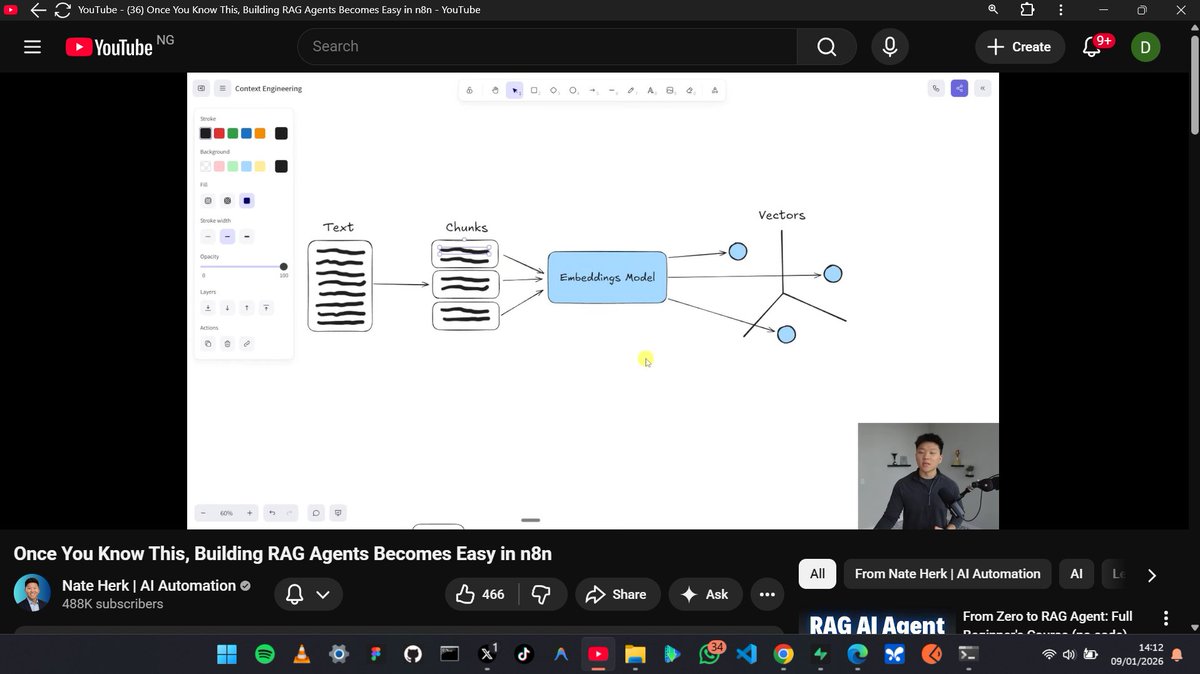The image size is (1200, 674).
Task: Select the From Nate Herk AI Automation chip
Action: click(x=947, y=573)
